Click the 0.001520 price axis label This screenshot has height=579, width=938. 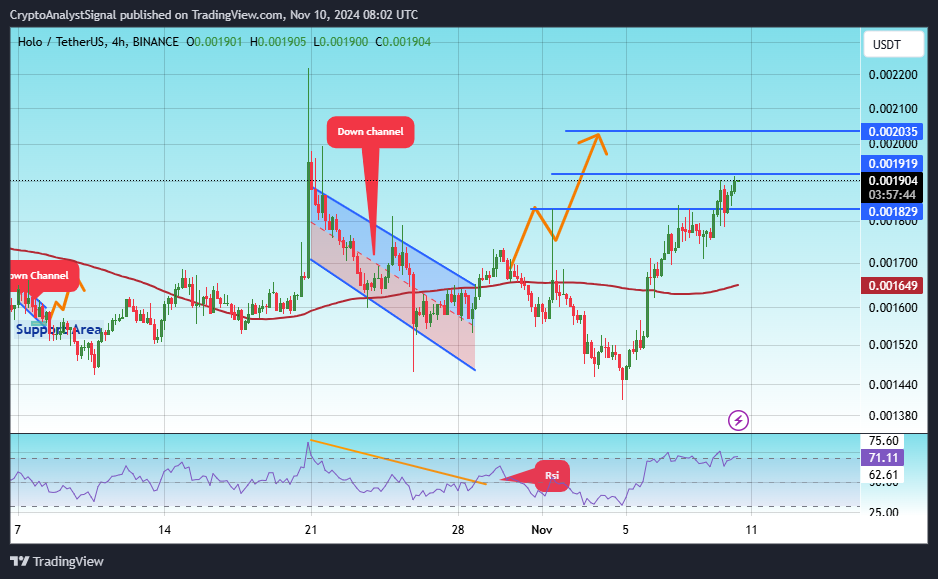point(893,345)
